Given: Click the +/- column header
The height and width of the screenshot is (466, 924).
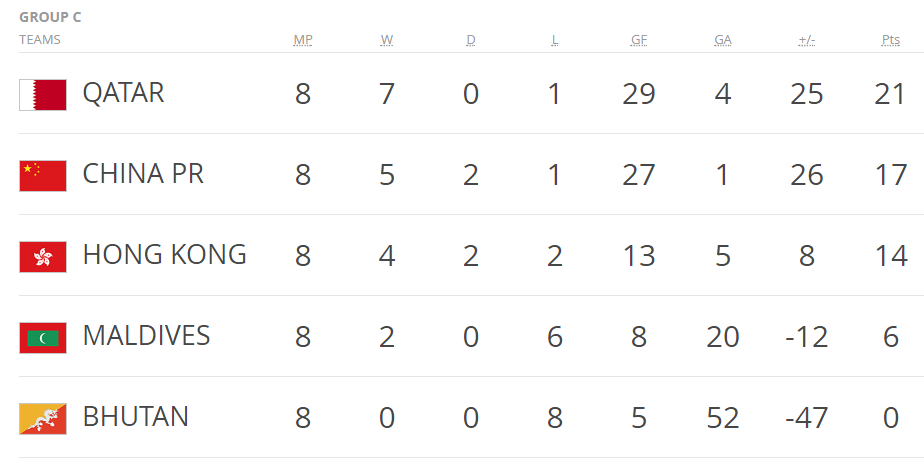Looking at the screenshot, I should [807, 40].
